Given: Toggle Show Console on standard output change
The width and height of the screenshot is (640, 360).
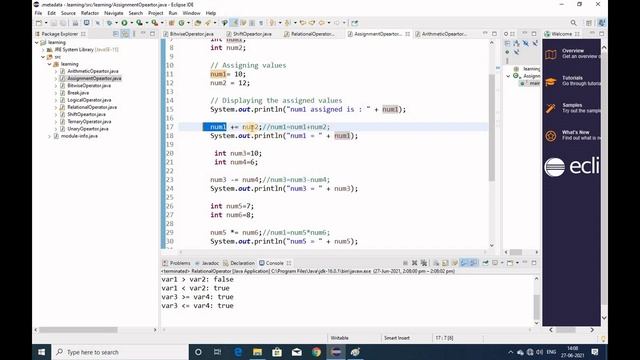Looking at the screenshot, I should (x=464, y=263).
